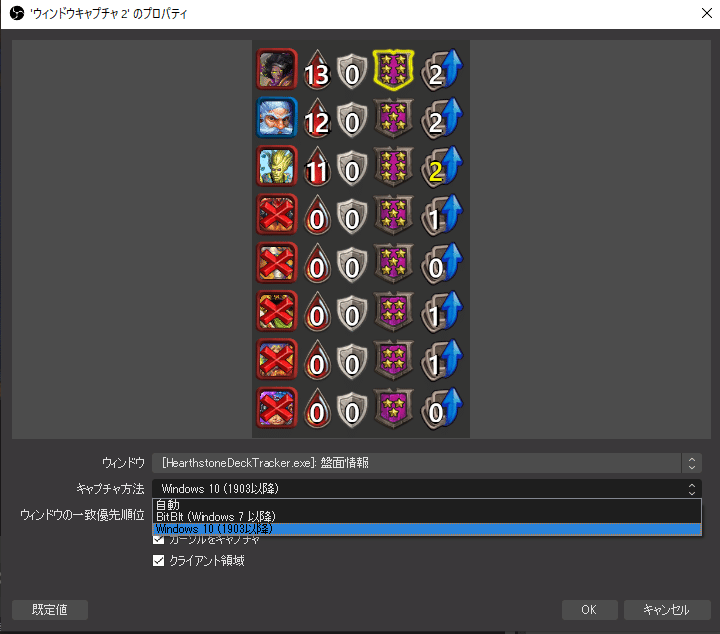Click the キャプチャ方法 combo box

click(427, 488)
